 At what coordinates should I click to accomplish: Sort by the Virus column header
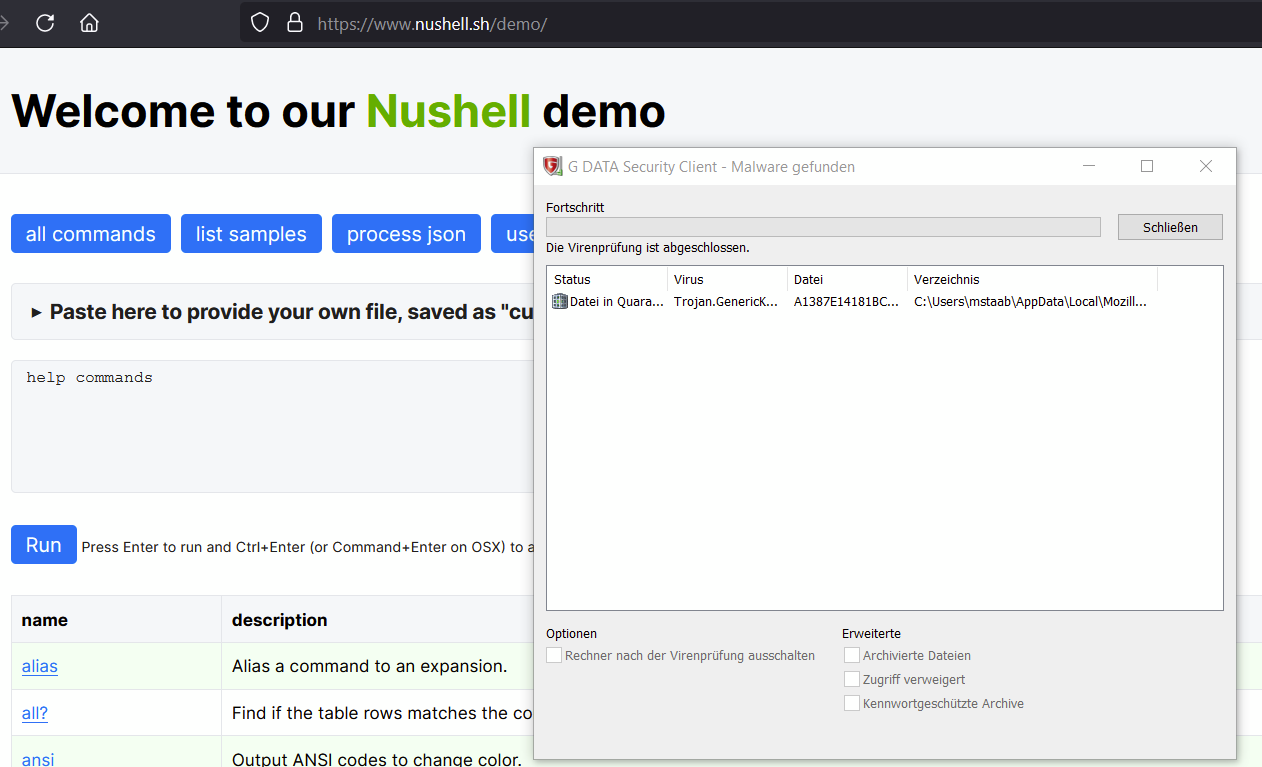(x=727, y=280)
